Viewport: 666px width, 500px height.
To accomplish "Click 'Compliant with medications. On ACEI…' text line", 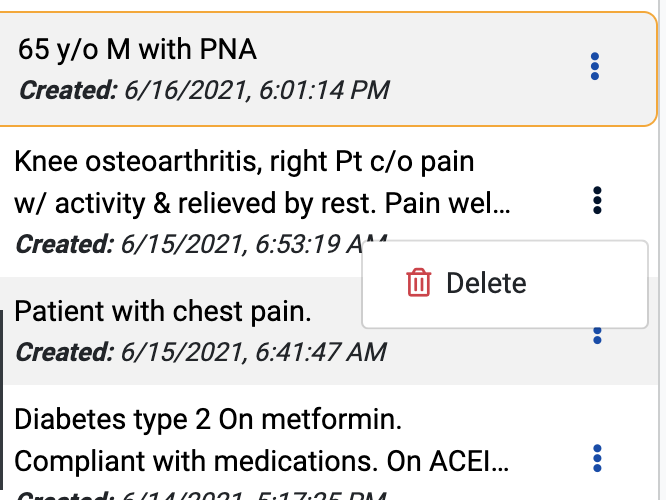I will 261,461.
